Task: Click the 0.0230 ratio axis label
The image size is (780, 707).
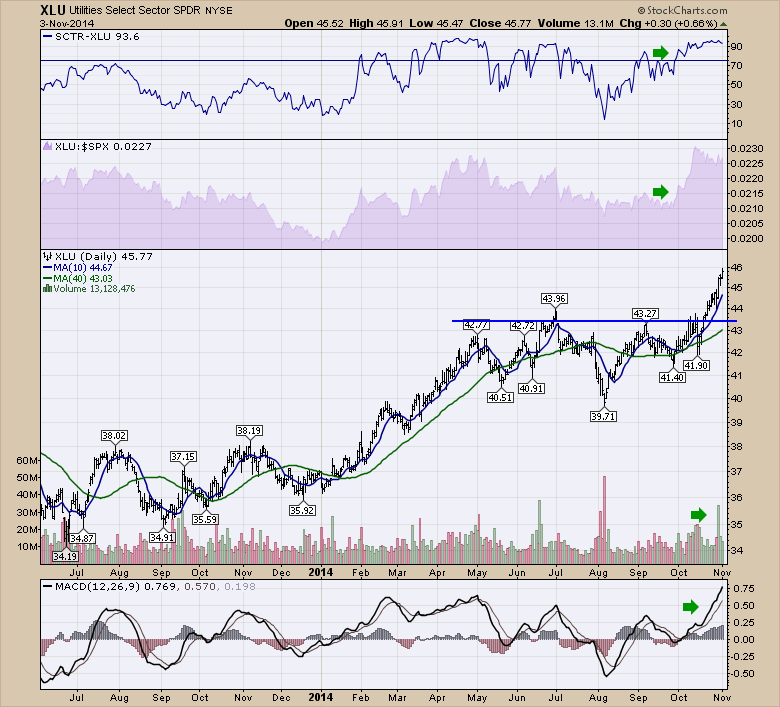Action: 746,148
